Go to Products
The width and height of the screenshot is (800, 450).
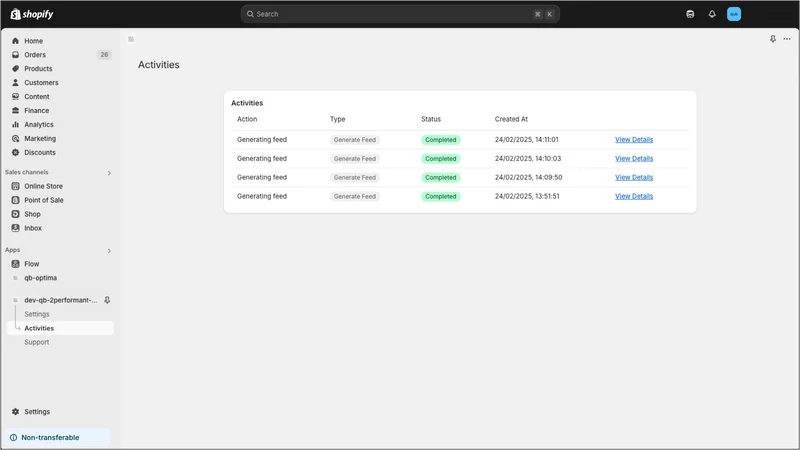click(38, 68)
